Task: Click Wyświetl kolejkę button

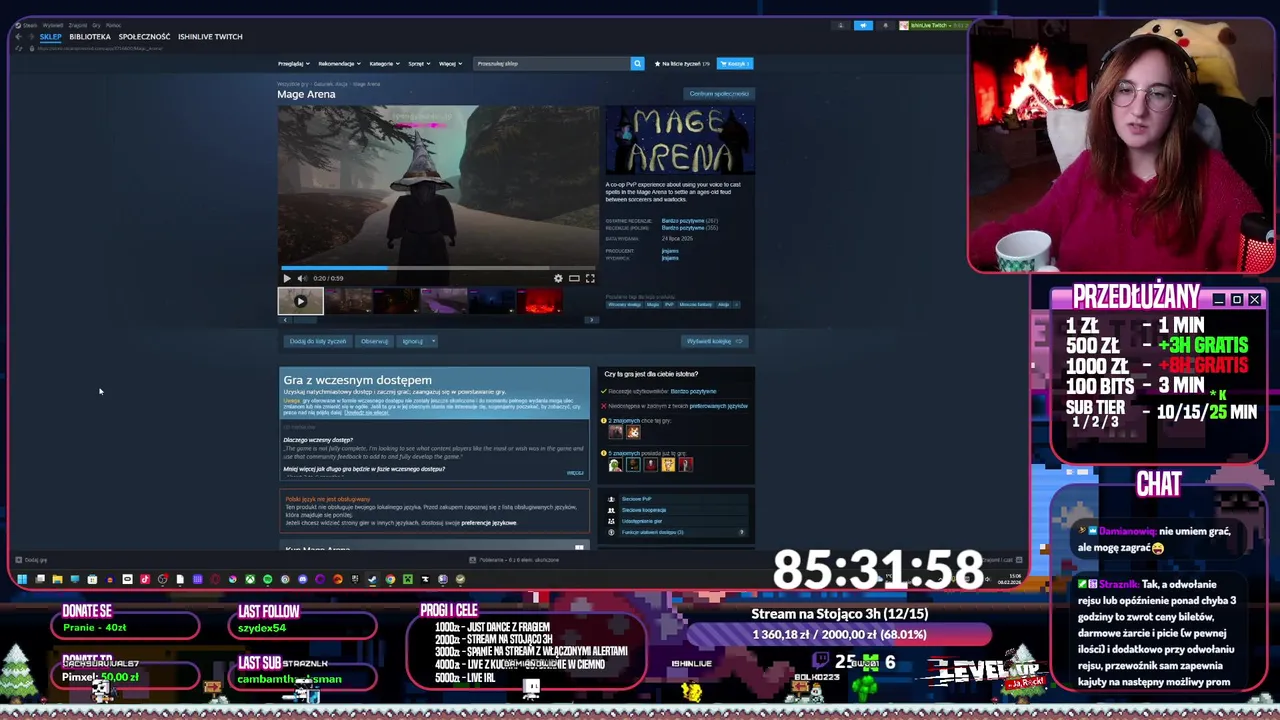Action: click(x=714, y=341)
